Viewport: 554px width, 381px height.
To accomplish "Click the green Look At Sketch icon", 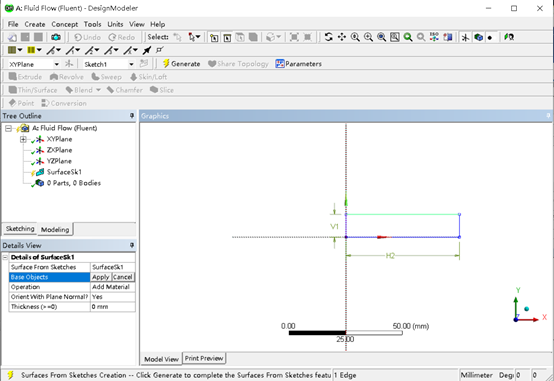I will (x=509, y=37).
